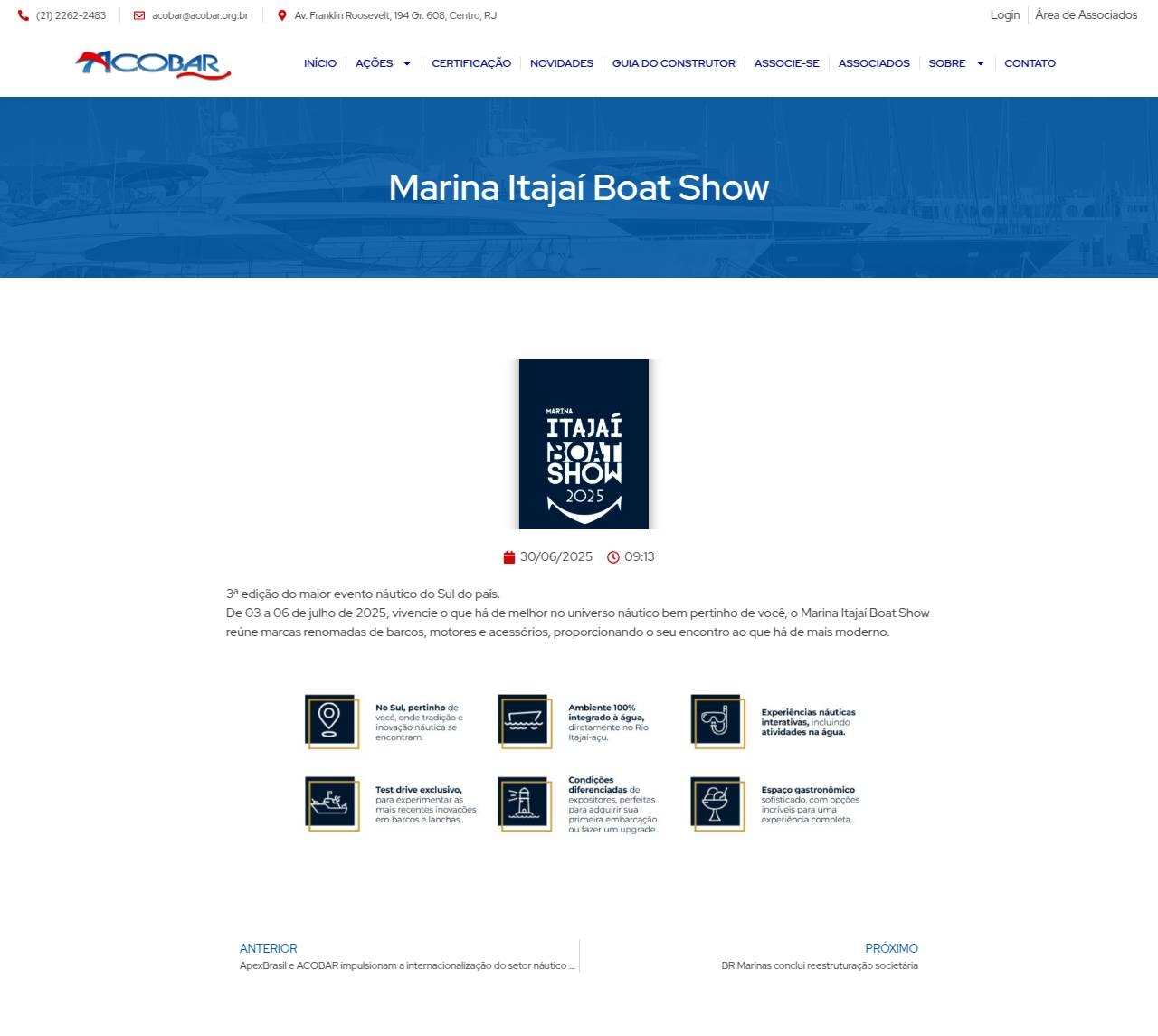The height and width of the screenshot is (1036, 1158).
Task: Click the map pin 'No Sul' feature icon
Action: click(x=331, y=721)
